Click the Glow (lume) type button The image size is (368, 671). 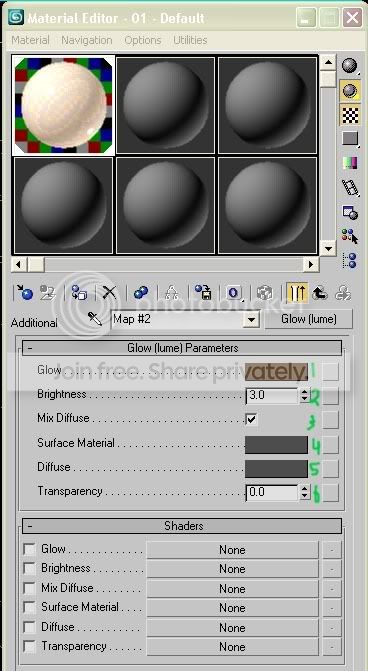click(309, 319)
